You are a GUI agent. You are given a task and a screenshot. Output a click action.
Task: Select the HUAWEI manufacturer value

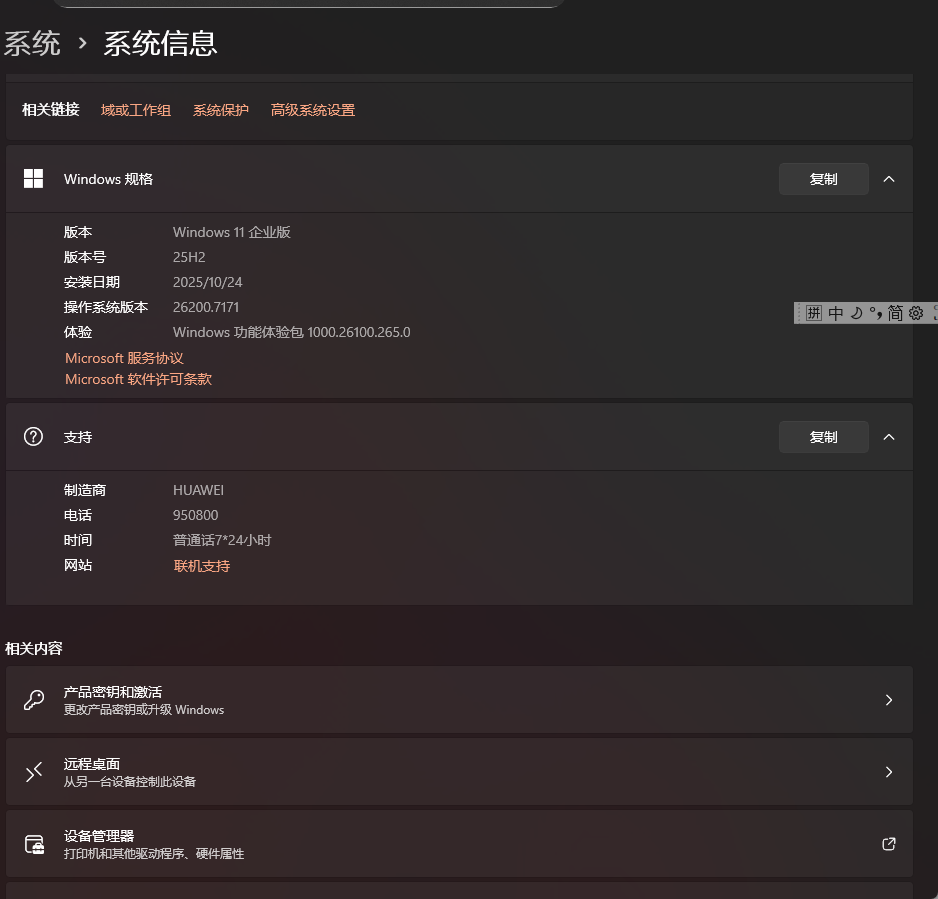[199, 490]
